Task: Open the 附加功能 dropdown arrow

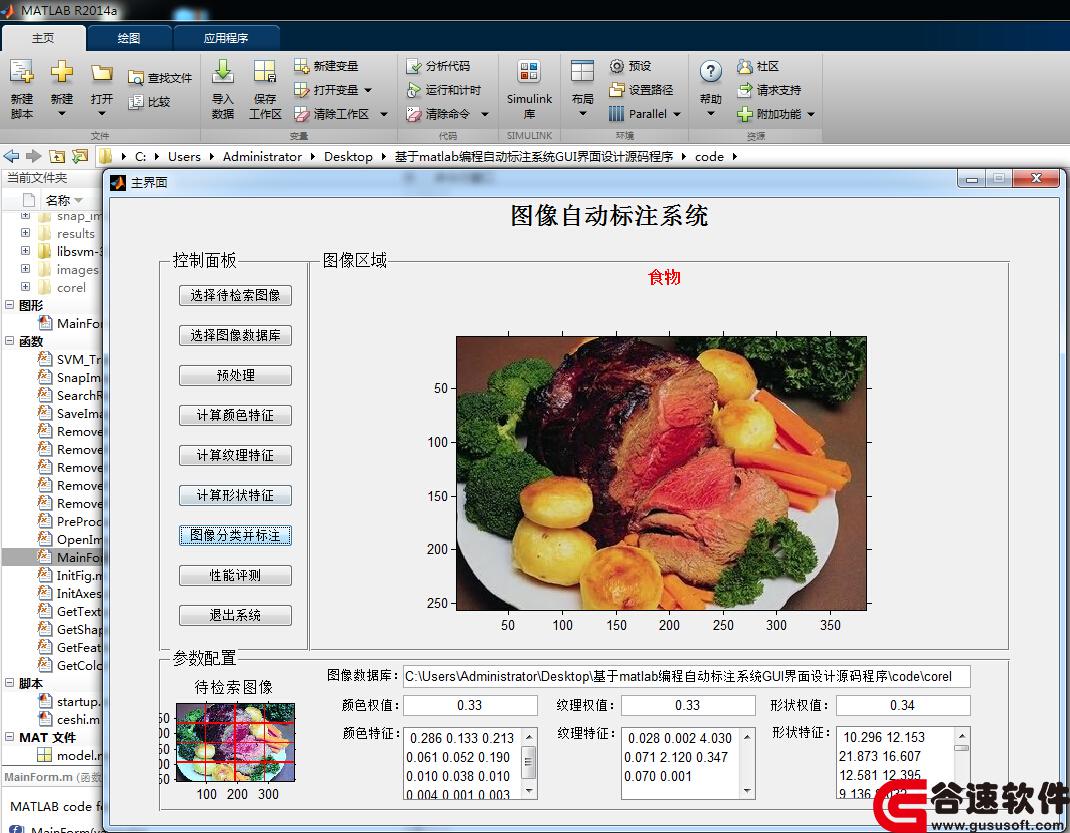Action: (x=811, y=114)
